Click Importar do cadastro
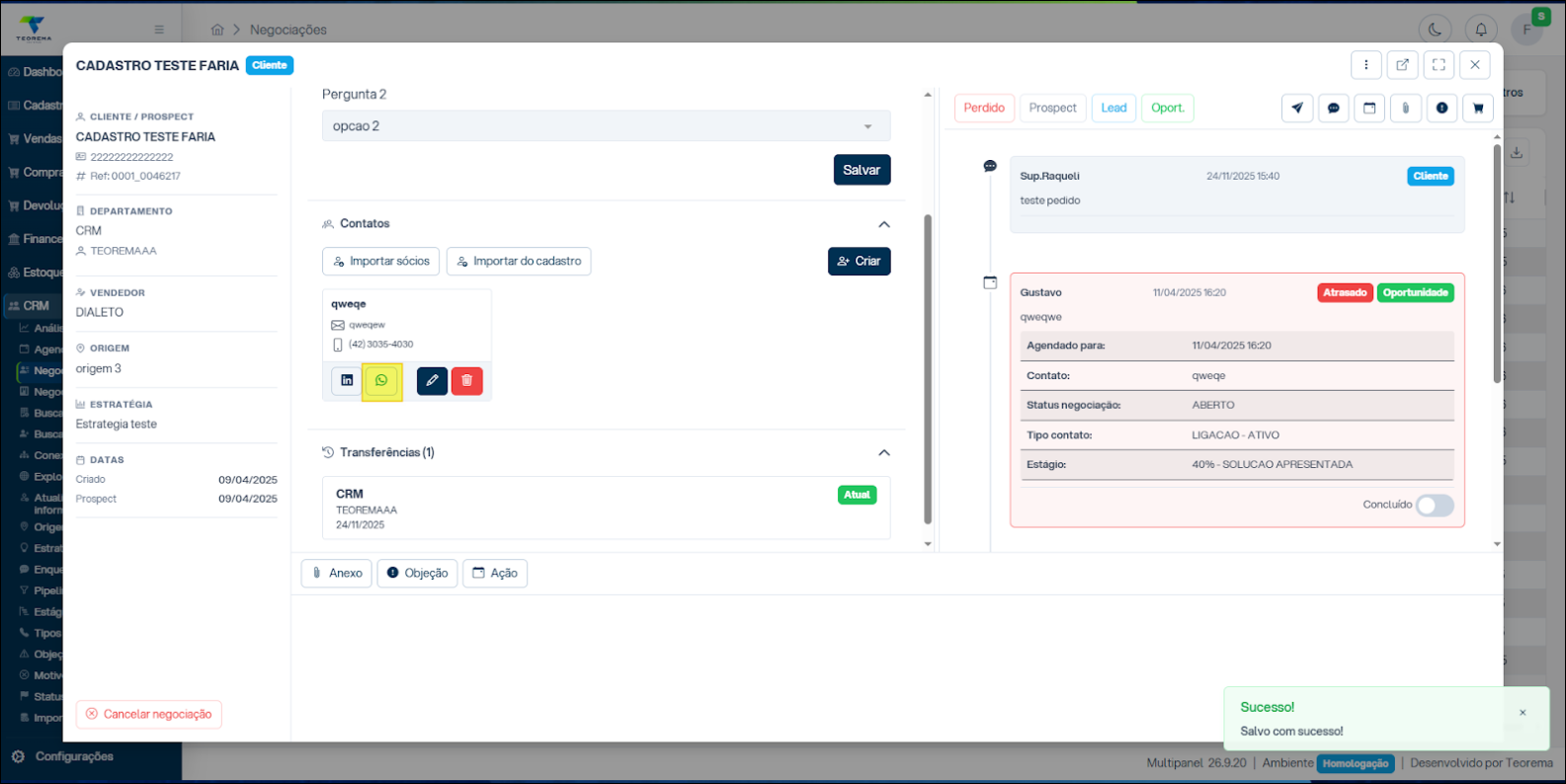The height and width of the screenshot is (784, 1566). (519, 262)
